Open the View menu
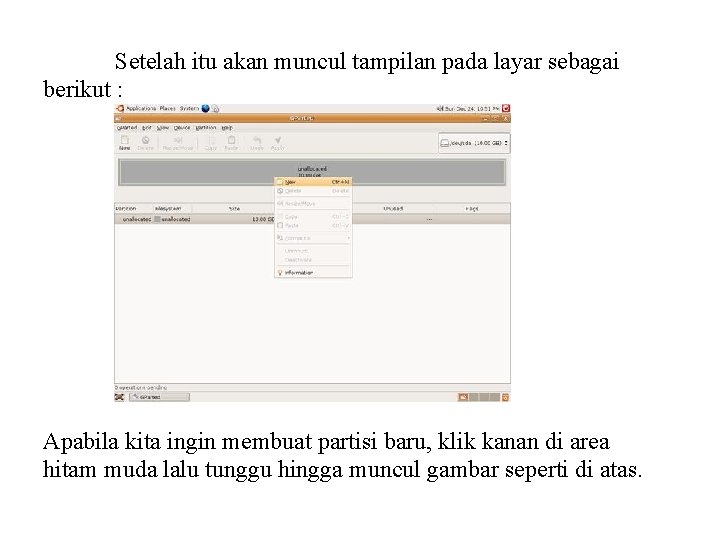This screenshot has height=540, width=720. pos(163,128)
